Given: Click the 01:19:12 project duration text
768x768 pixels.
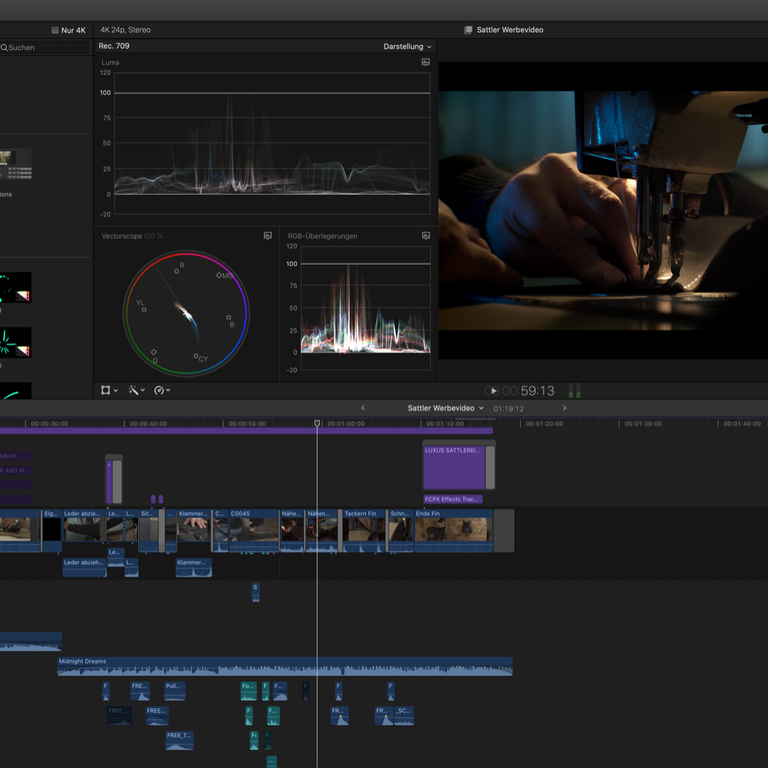Looking at the screenshot, I should (x=508, y=408).
